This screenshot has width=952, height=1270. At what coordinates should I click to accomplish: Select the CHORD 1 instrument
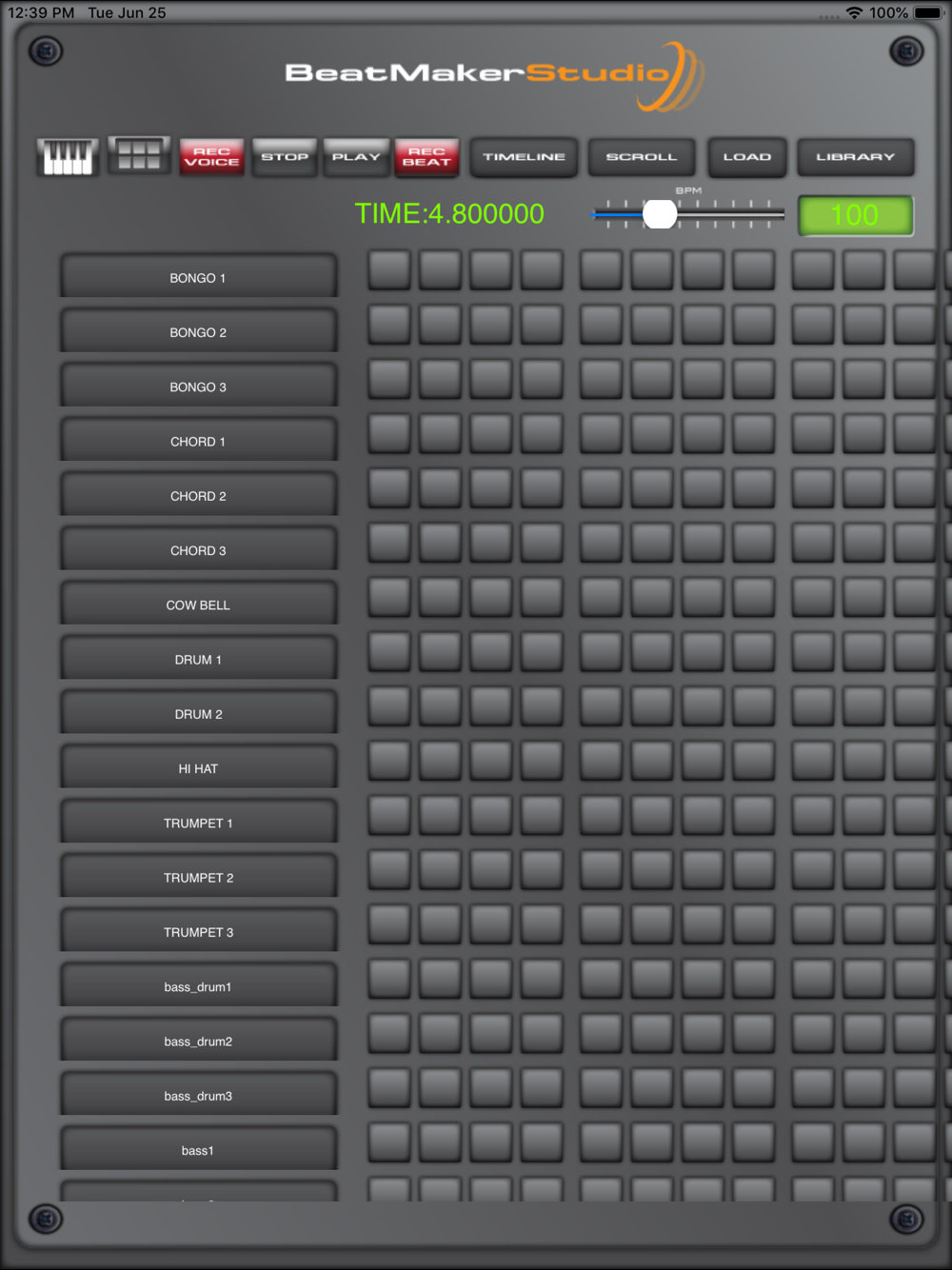pos(198,441)
